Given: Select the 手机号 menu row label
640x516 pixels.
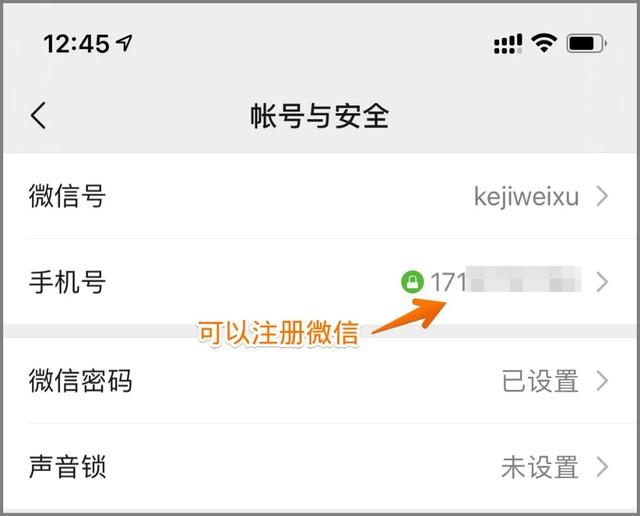Looking at the screenshot, I should [x=67, y=282].
